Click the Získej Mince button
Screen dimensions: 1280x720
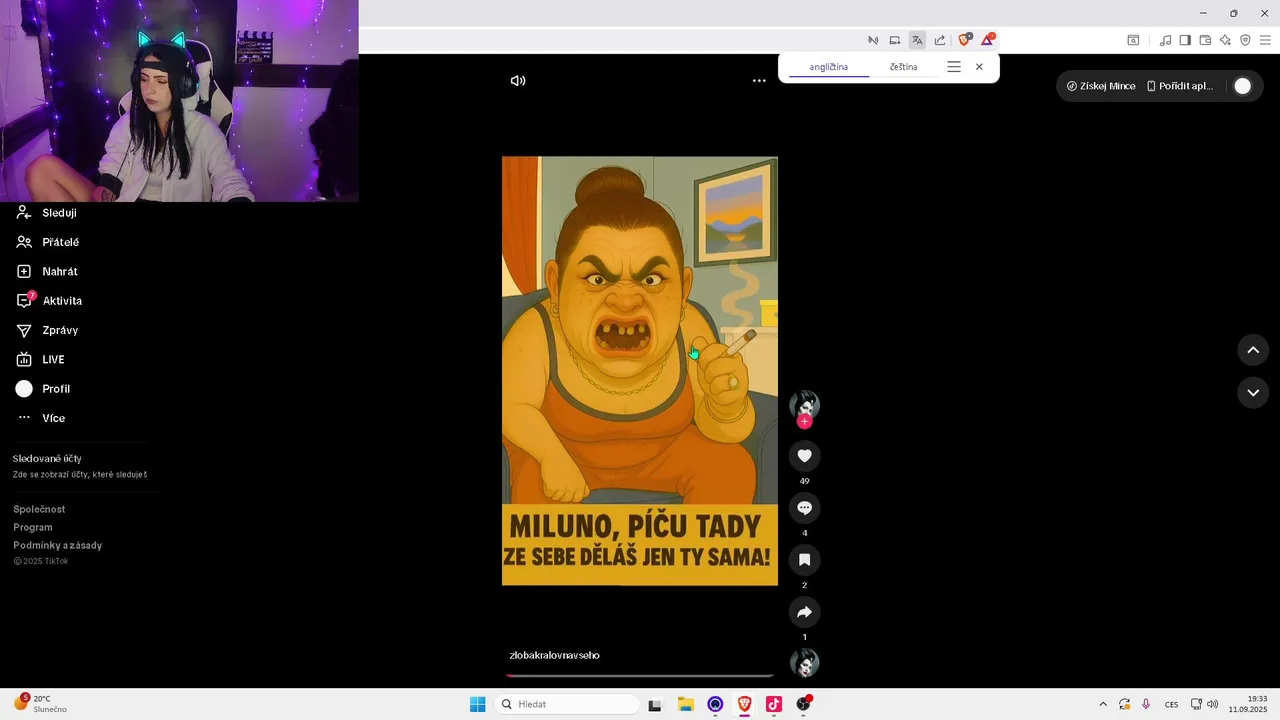click(1100, 86)
